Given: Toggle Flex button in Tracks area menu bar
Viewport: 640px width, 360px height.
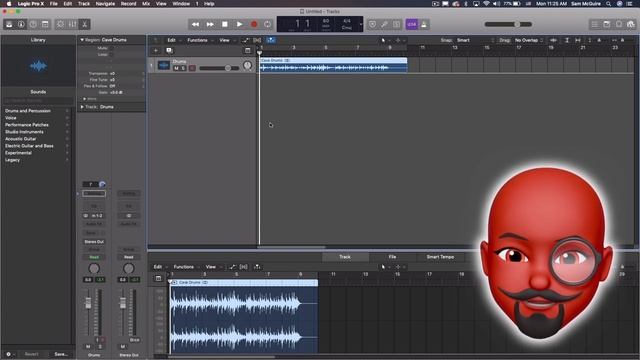Looking at the screenshot, I should tap(257, 40).
